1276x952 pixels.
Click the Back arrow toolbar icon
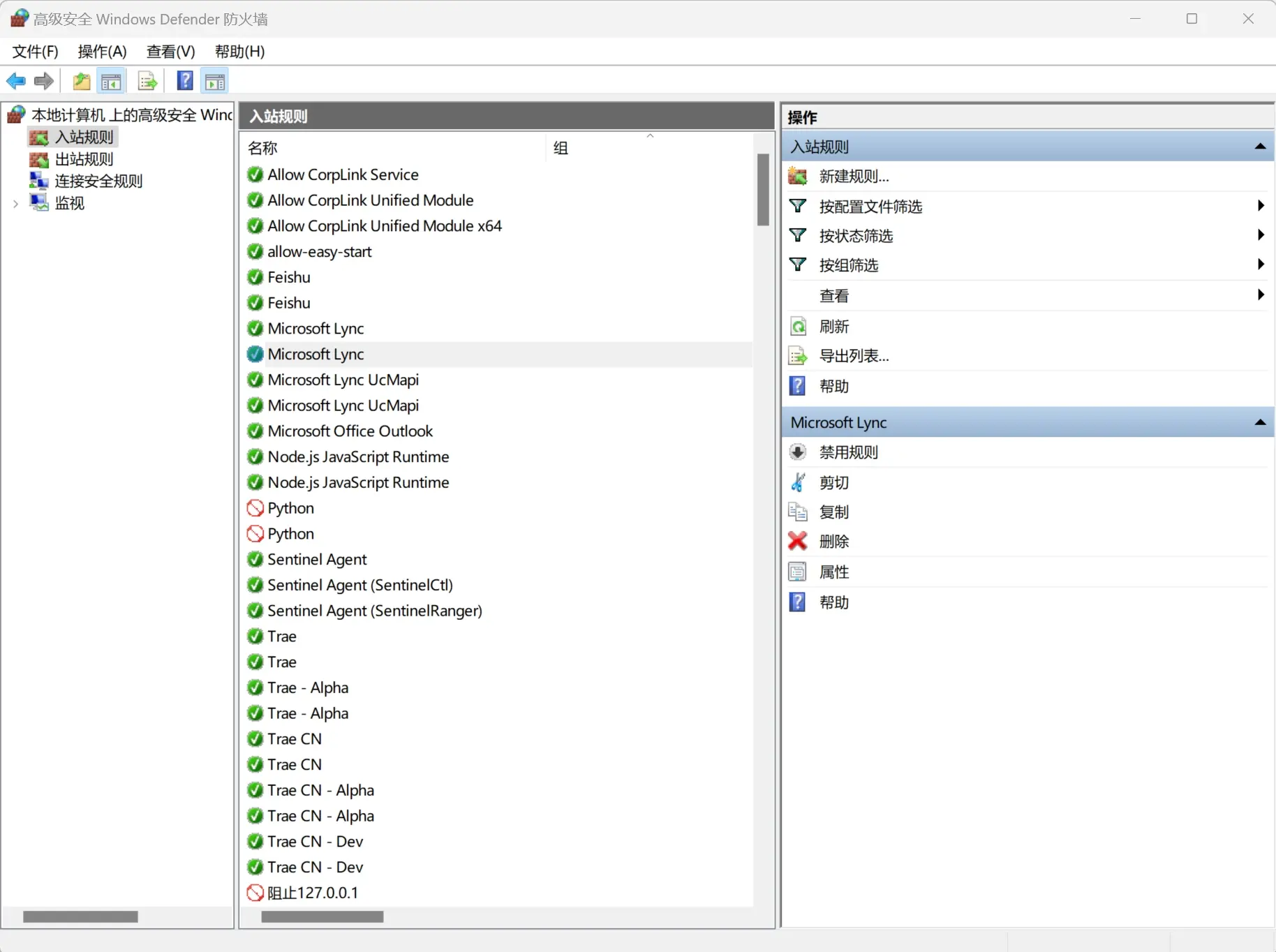[x=15, y=82]
